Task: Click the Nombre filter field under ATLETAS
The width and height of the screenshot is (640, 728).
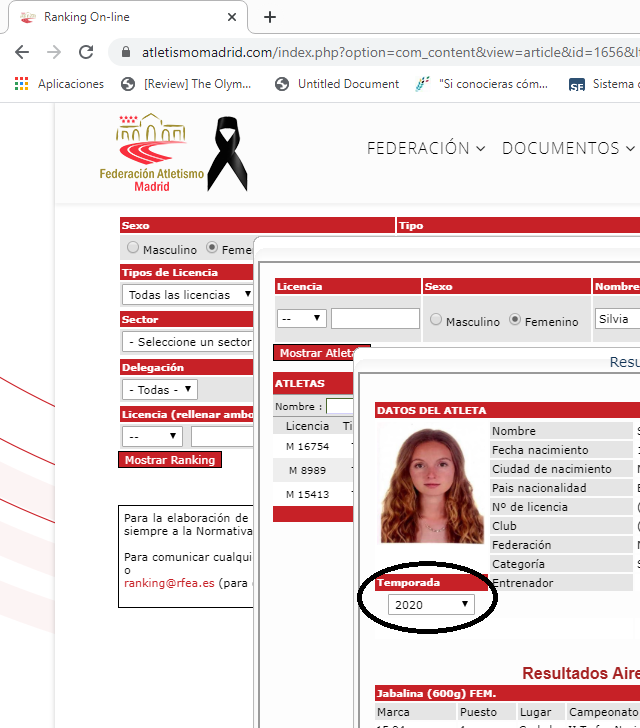Action: tap(340, 406)
